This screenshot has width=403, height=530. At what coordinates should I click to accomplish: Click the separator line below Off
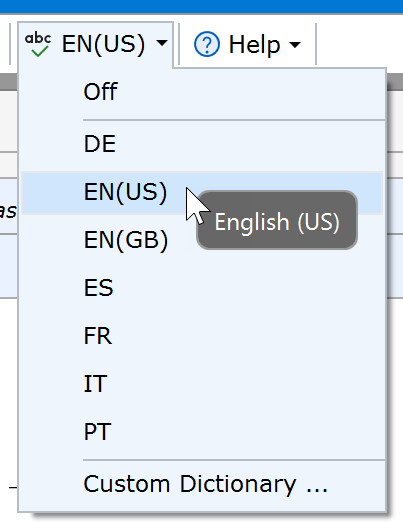[x=234, y=120]
